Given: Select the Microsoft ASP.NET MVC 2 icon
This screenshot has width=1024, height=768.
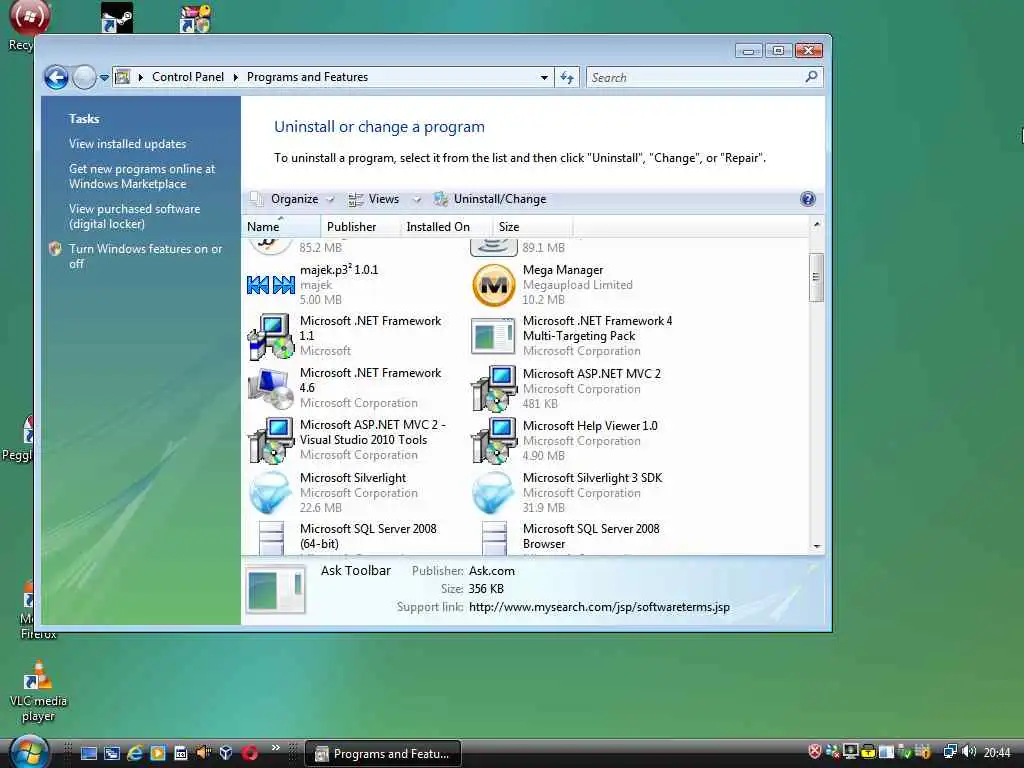Looking at the screenshot, I should pyautogui.click(x=494, y=389).
